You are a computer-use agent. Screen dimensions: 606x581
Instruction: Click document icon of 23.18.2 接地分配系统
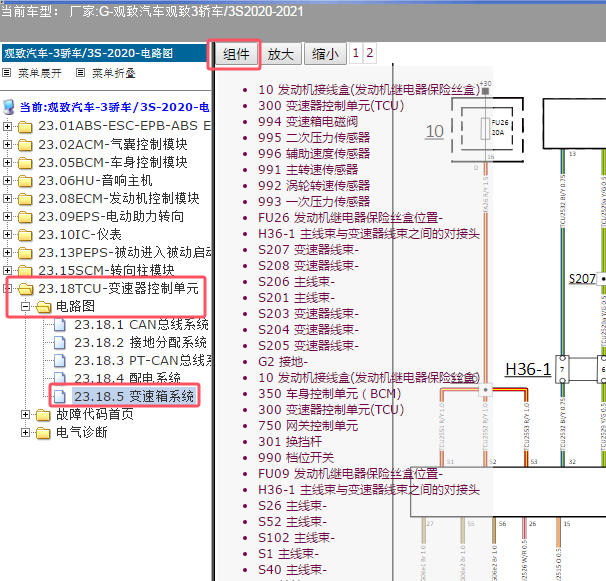[x=60, y=342]
